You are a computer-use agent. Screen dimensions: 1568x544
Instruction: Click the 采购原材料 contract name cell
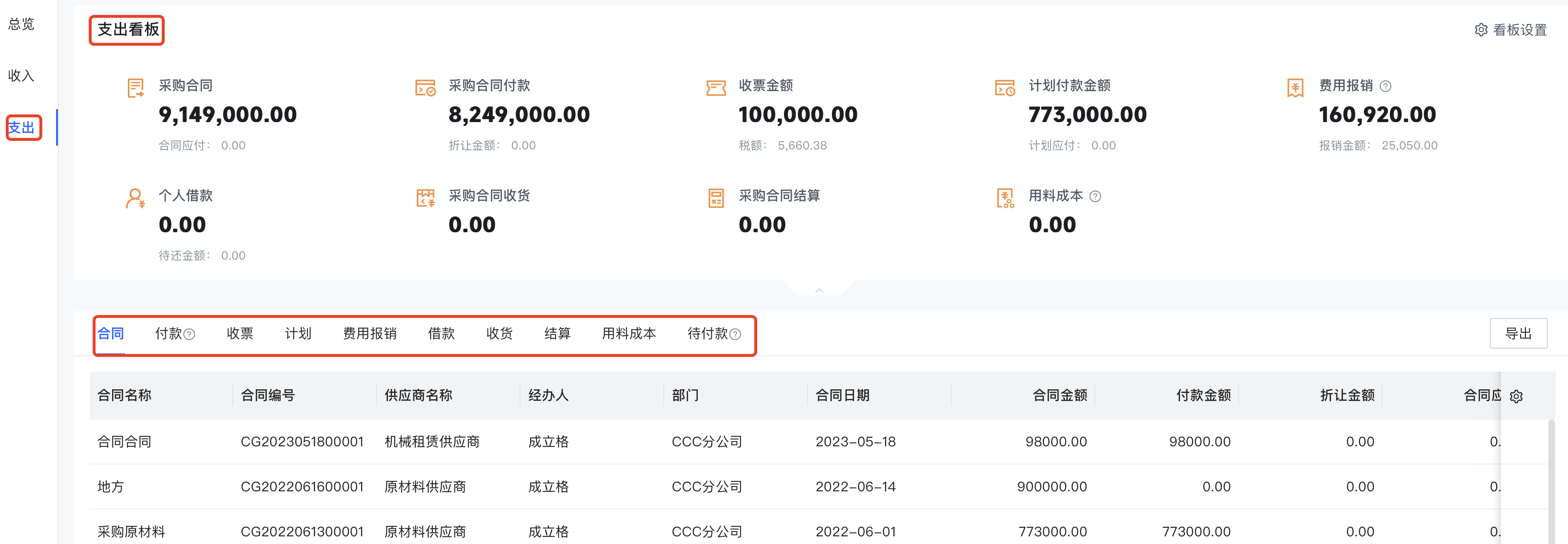pos(131,532)
